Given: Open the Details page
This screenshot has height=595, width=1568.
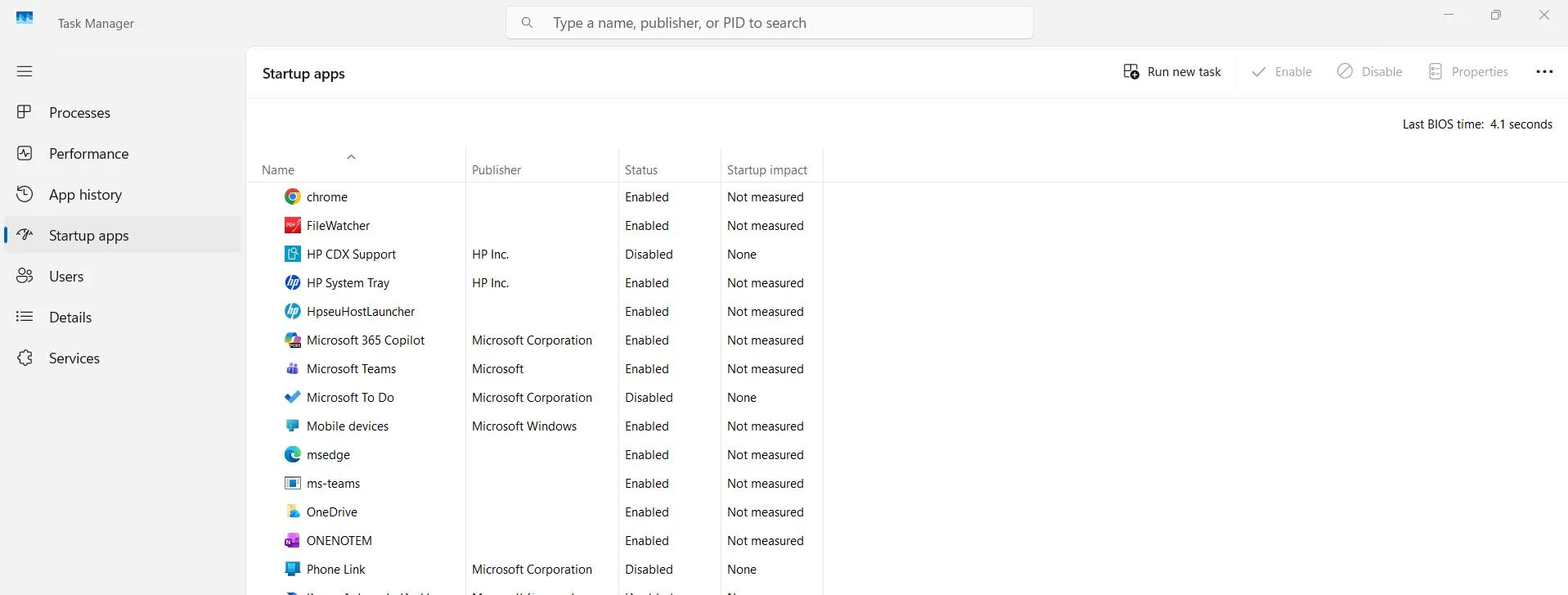Looking at the screenshot, I should tap(123, 318).
